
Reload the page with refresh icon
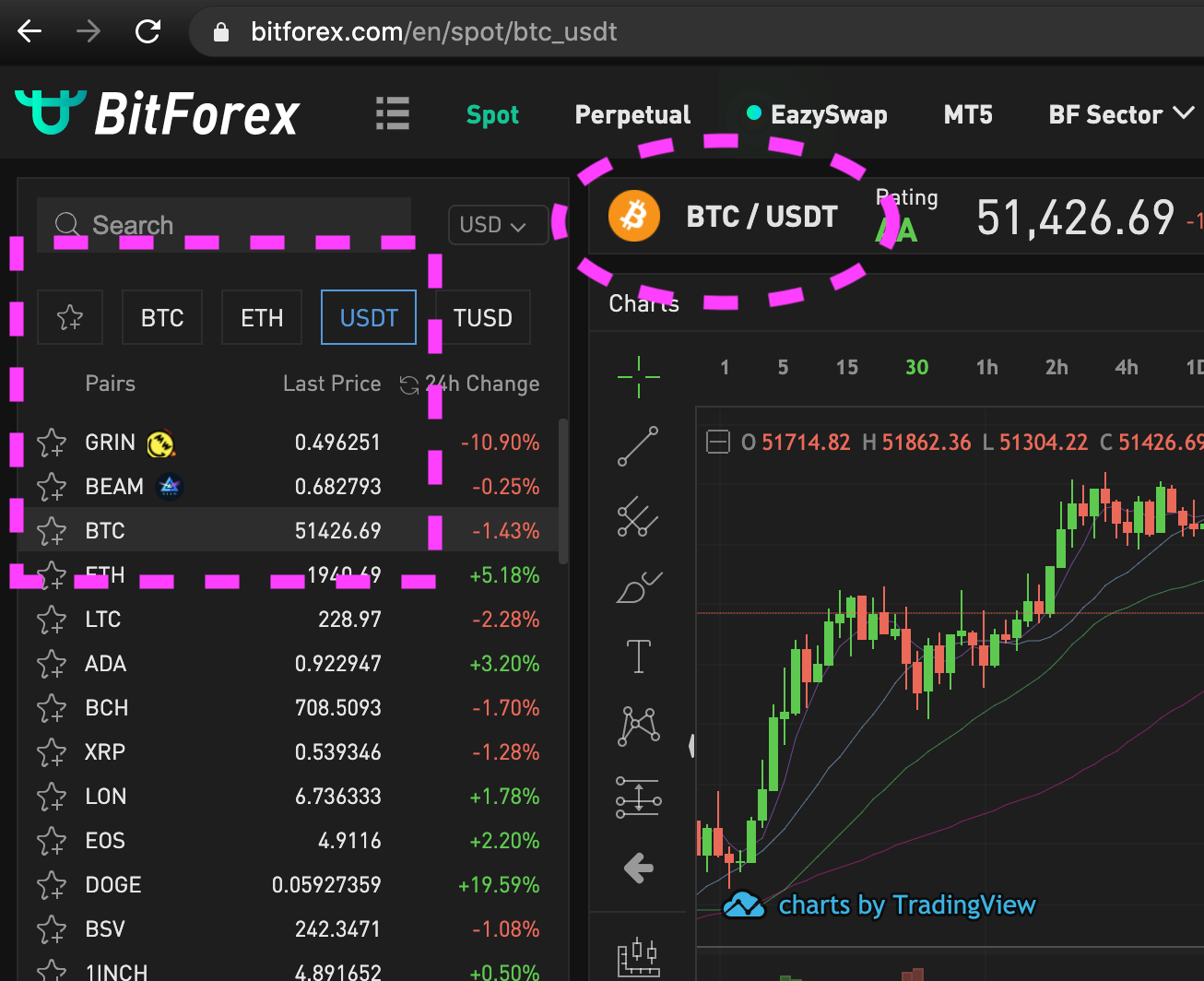coord(148,31)
